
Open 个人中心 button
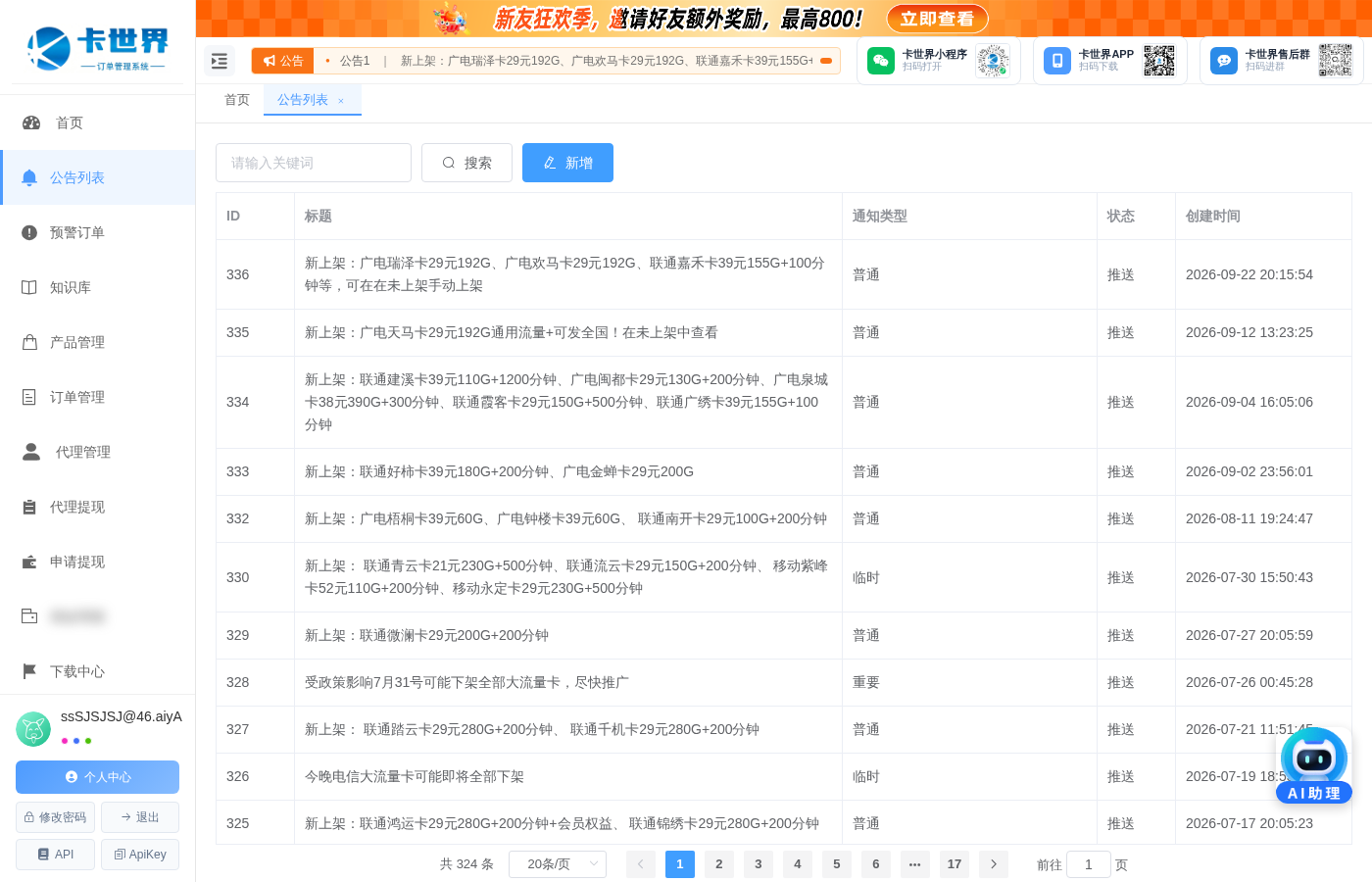pyautogui.click(x=97, y=777)
